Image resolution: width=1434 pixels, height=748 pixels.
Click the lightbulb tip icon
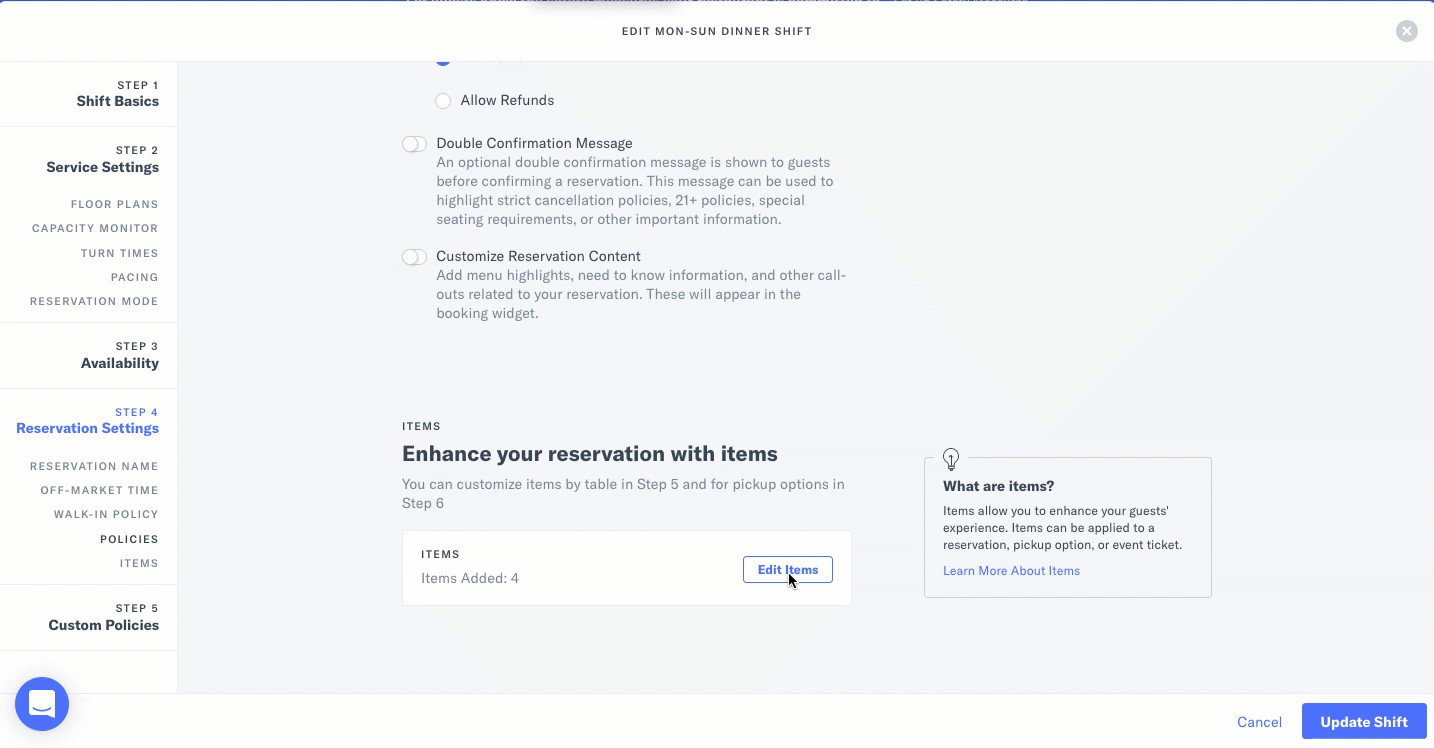coord(951,459)
